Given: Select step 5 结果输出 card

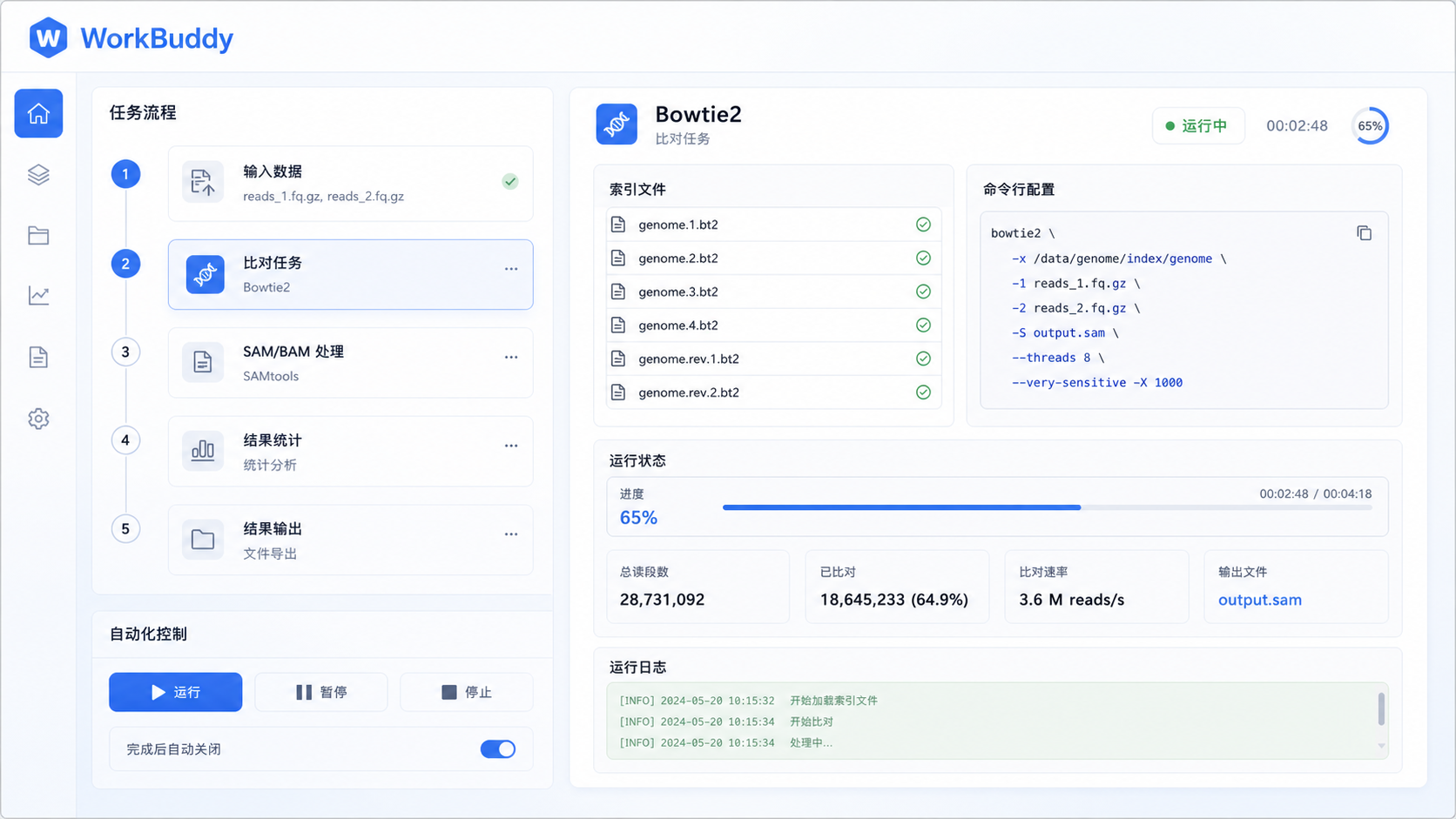Looking at the screenshot, I should (350, 540).
